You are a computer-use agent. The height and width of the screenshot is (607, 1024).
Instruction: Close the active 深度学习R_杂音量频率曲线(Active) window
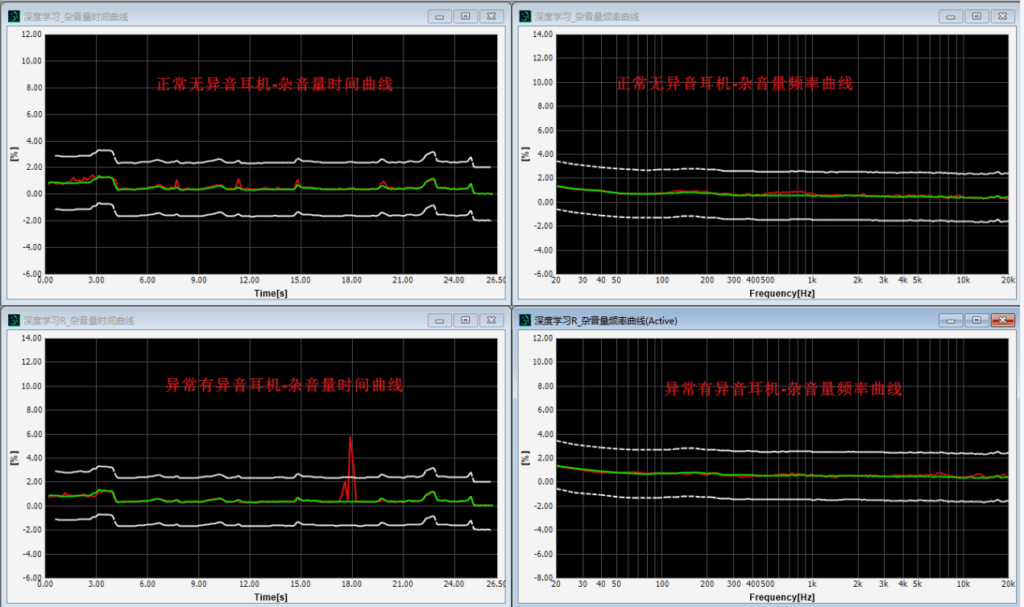(x=1000, y=320)
